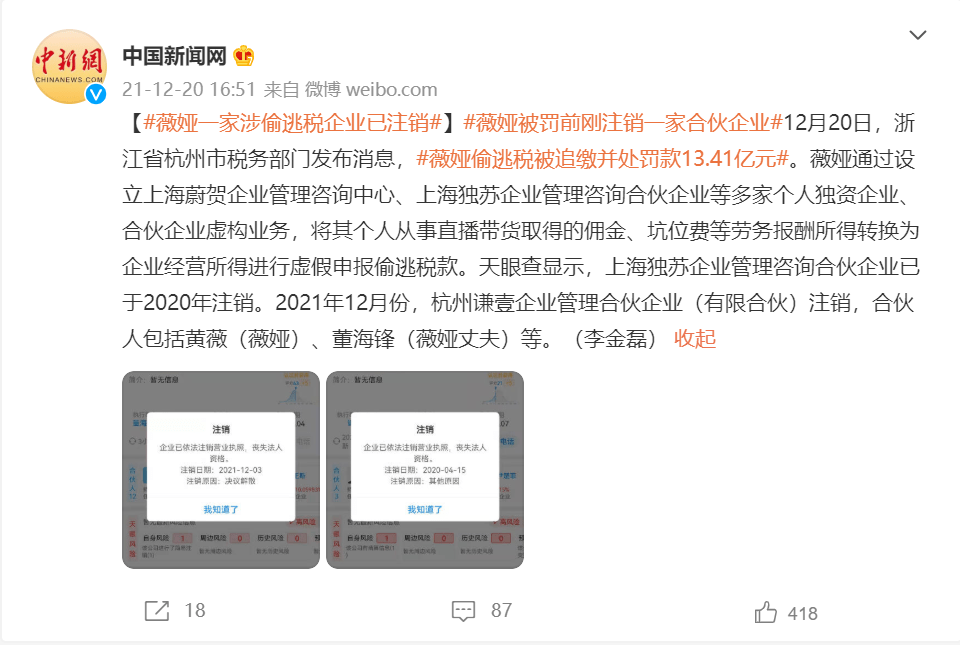Open first screenshot dated 2021-12-03
The image size is (960, 645).
(x=221, y=470)
